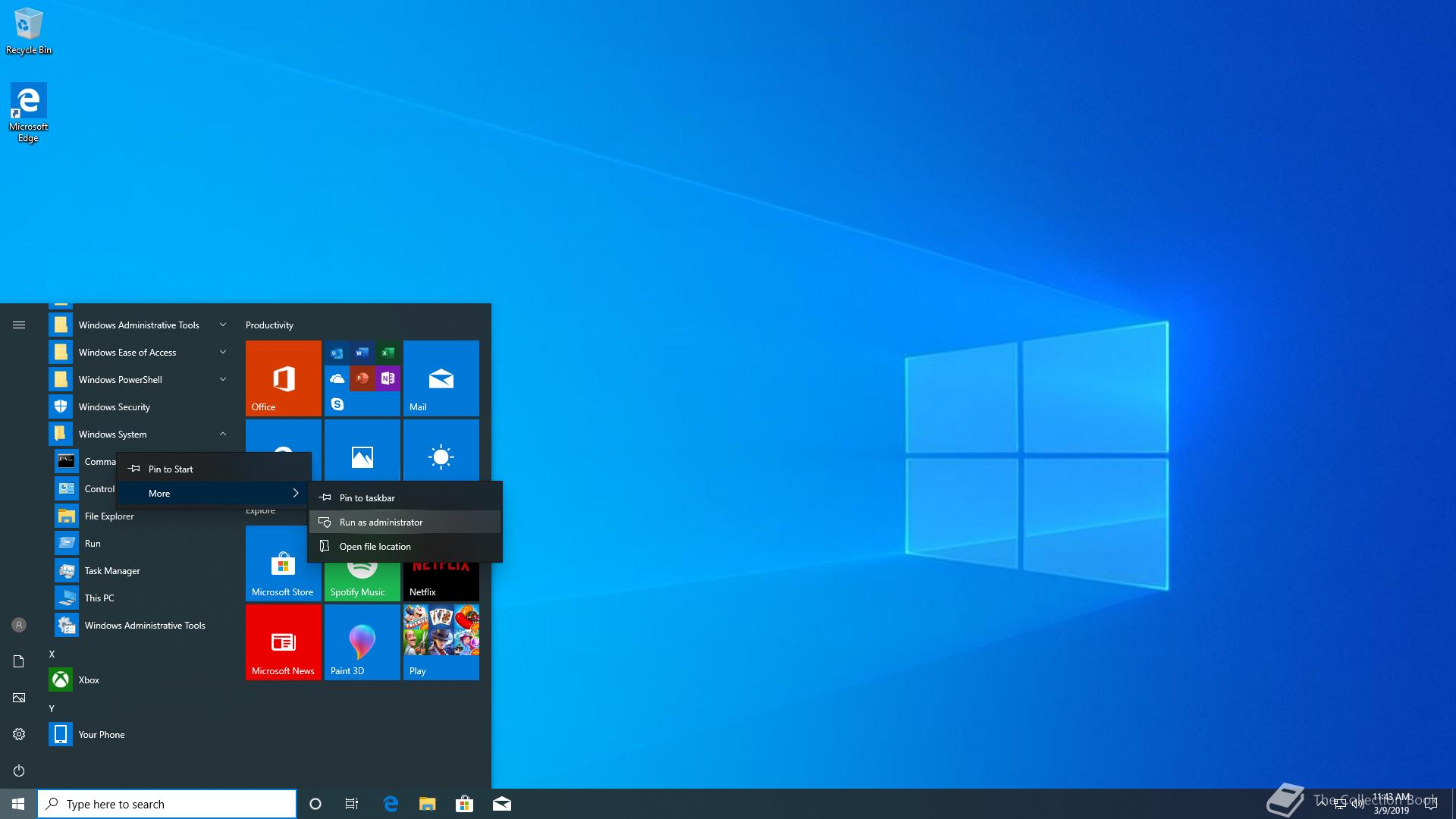Choose Run as administrator
The height and width of the screenshot is (819, 1456).
coord(405,522)
